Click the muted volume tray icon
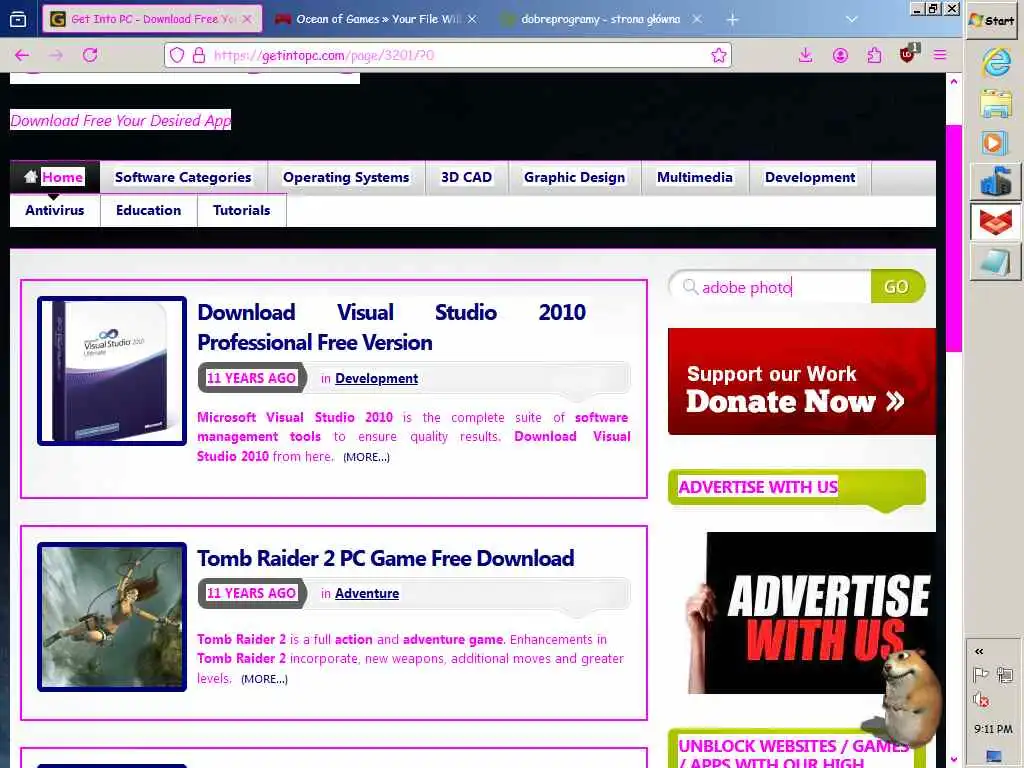Screen dimensions: 1024x768 (980, 699)
